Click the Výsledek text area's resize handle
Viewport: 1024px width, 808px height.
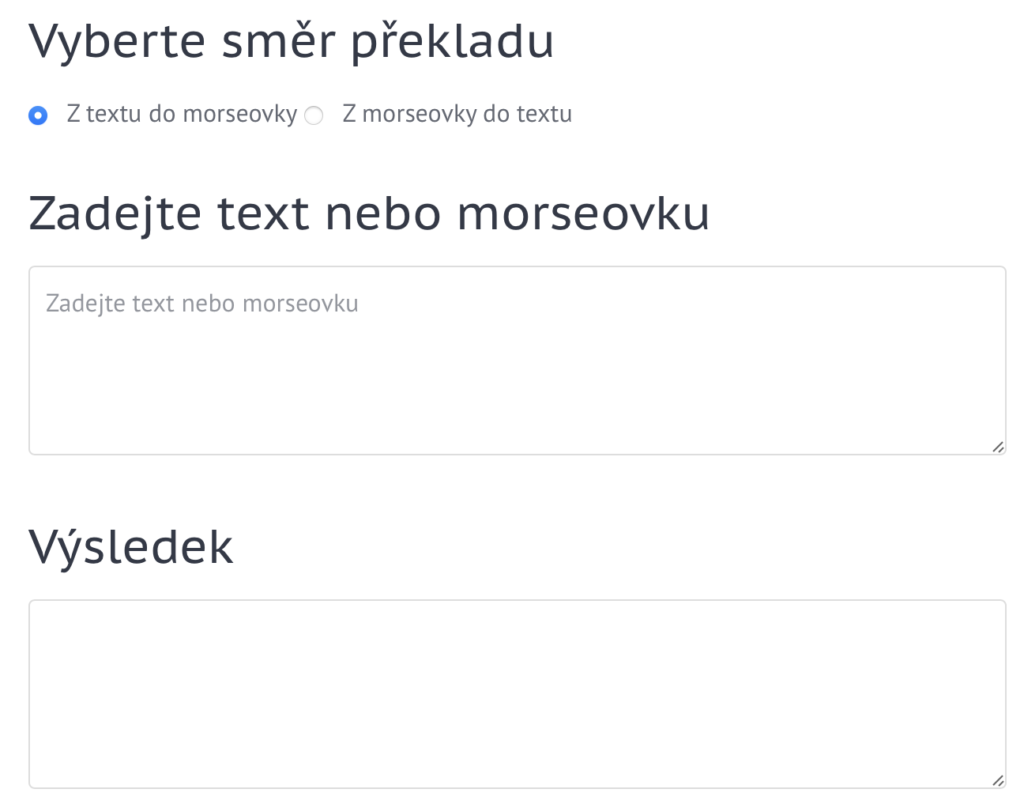[998, 781]
